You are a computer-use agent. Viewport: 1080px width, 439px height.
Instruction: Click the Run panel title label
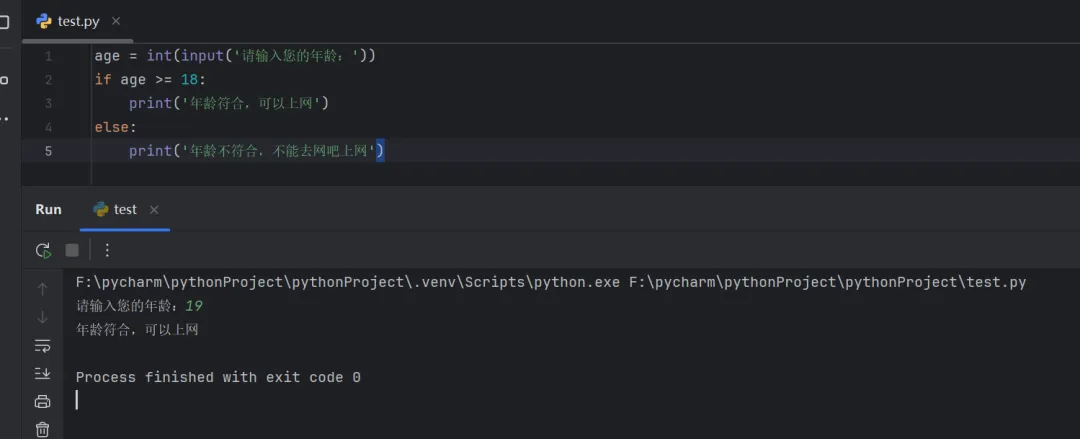click(x=48, y=209)
